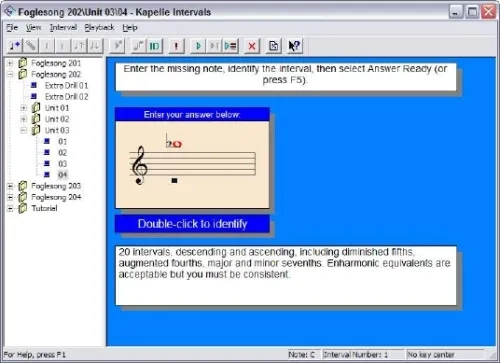Screen dimensions: 500x363
Task: Click the red X cancel toolbar icon
Action: [x=252, y=46]
